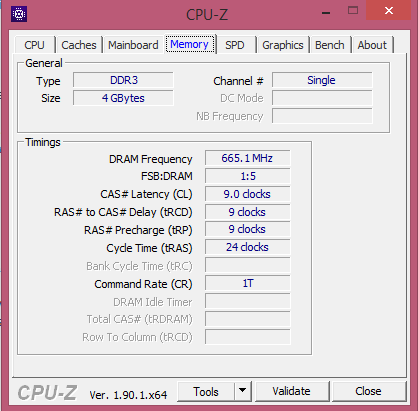This screenshot has height=411, width=418.
Task: Open the Caches tab
Action: coord(79,45)
